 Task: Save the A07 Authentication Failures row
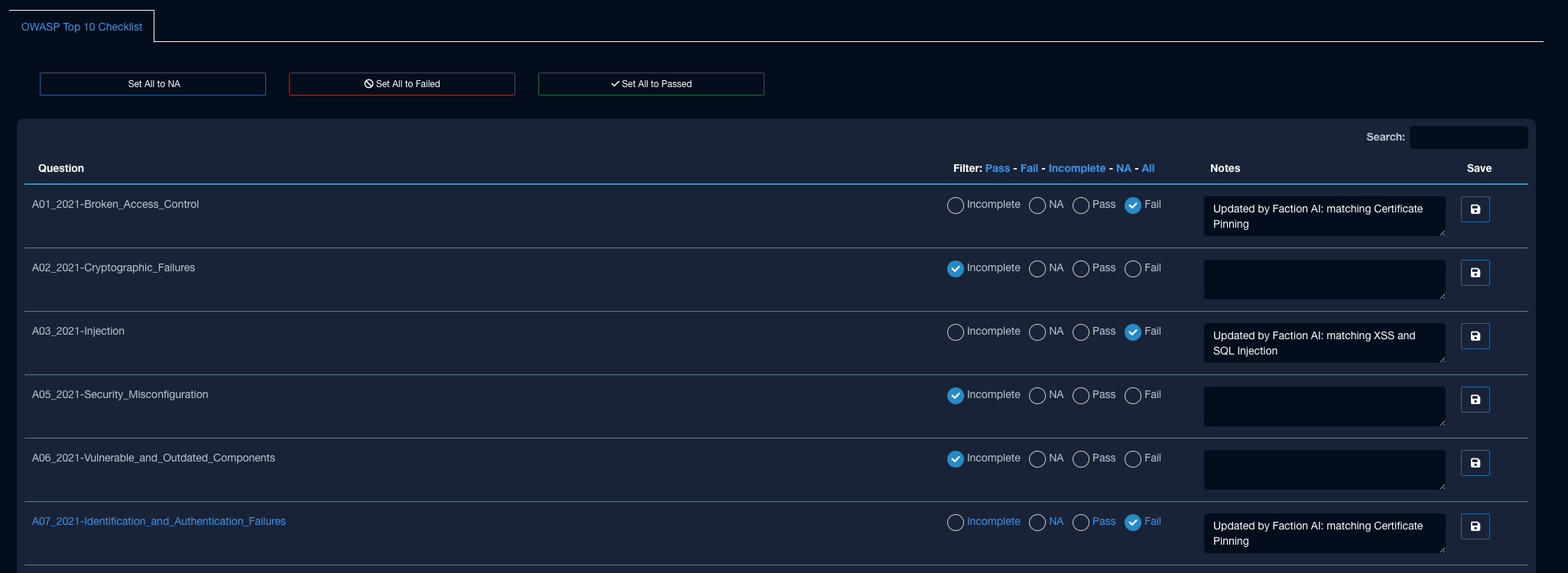coord(1475,526)
